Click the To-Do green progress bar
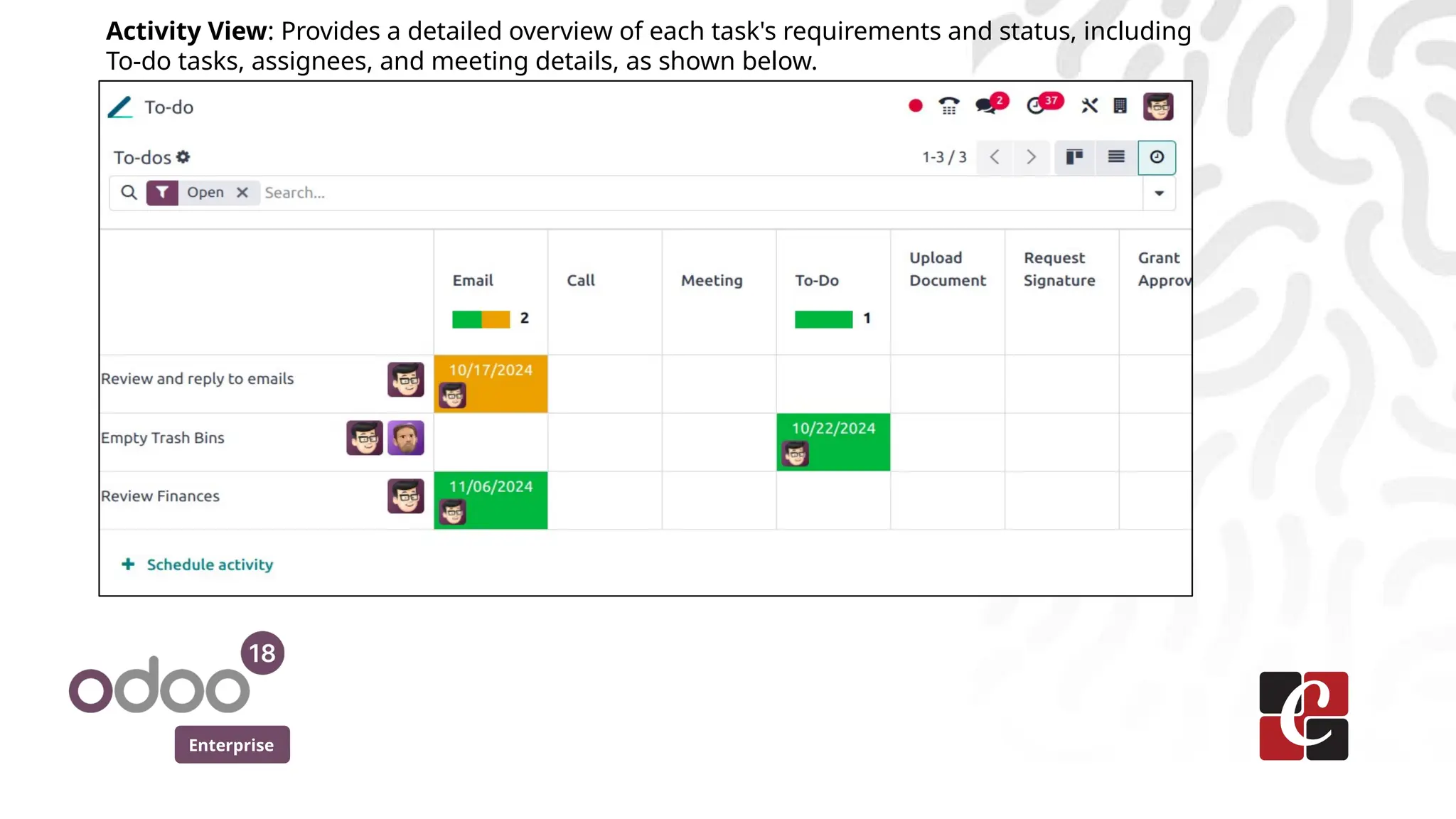The image size is (1456, 819). (824, 319)
